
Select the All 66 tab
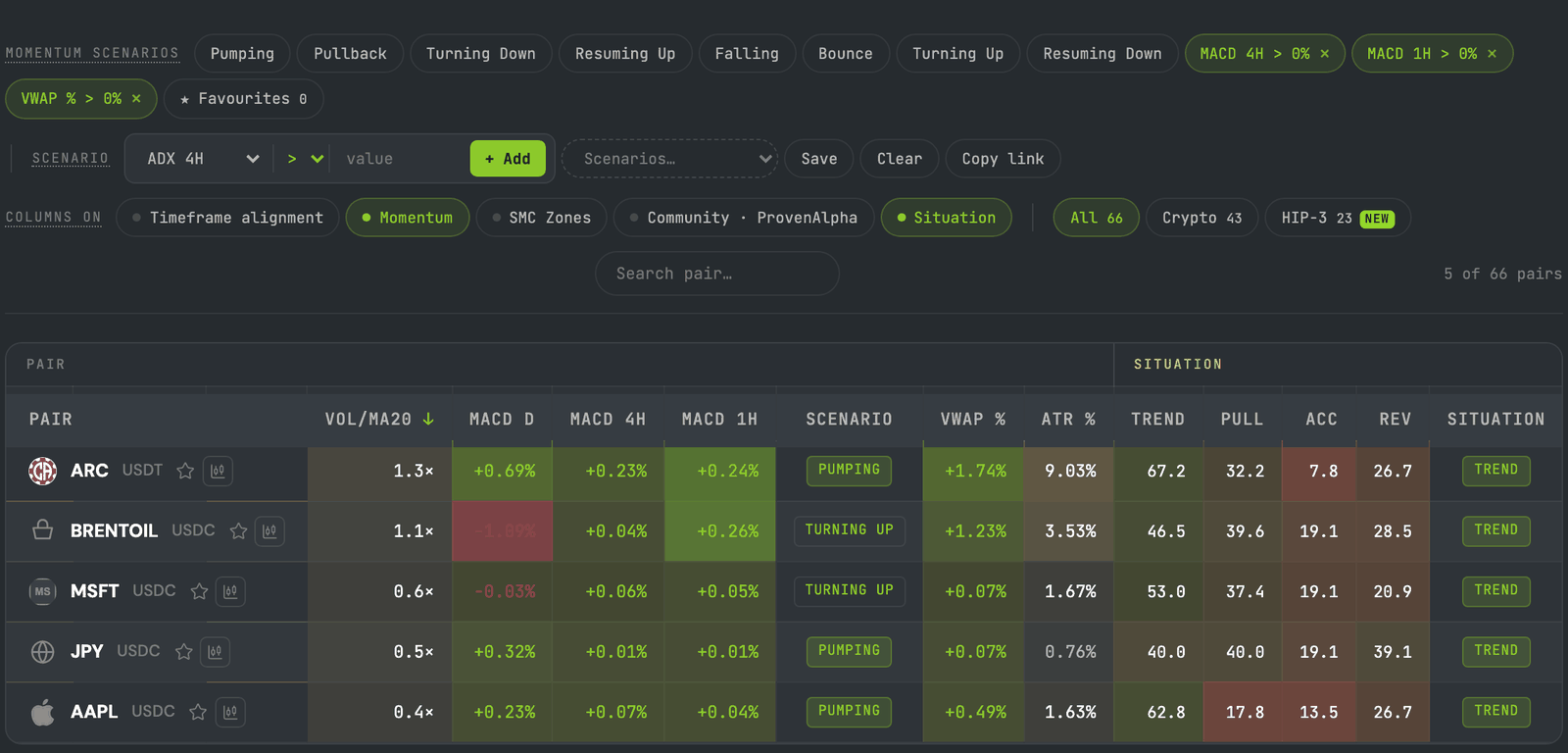point(1097,218)
